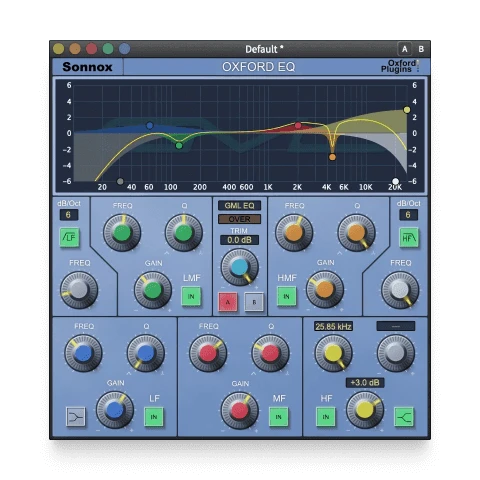Click the grey HF Q knob
480x480 pixels.
coord(396,353)
